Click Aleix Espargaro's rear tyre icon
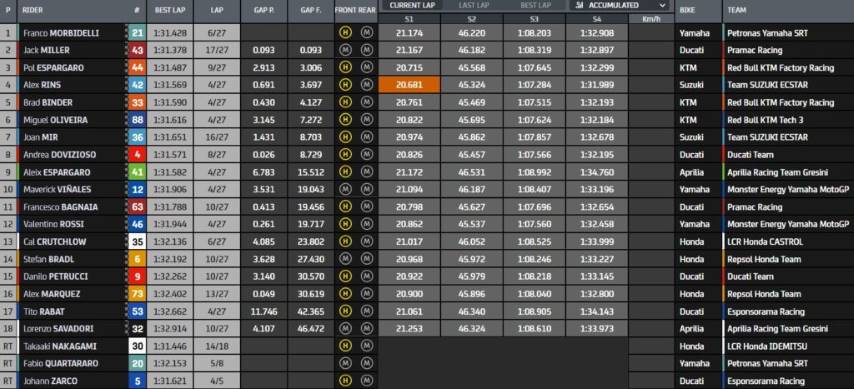 click(x=366, y=172)
